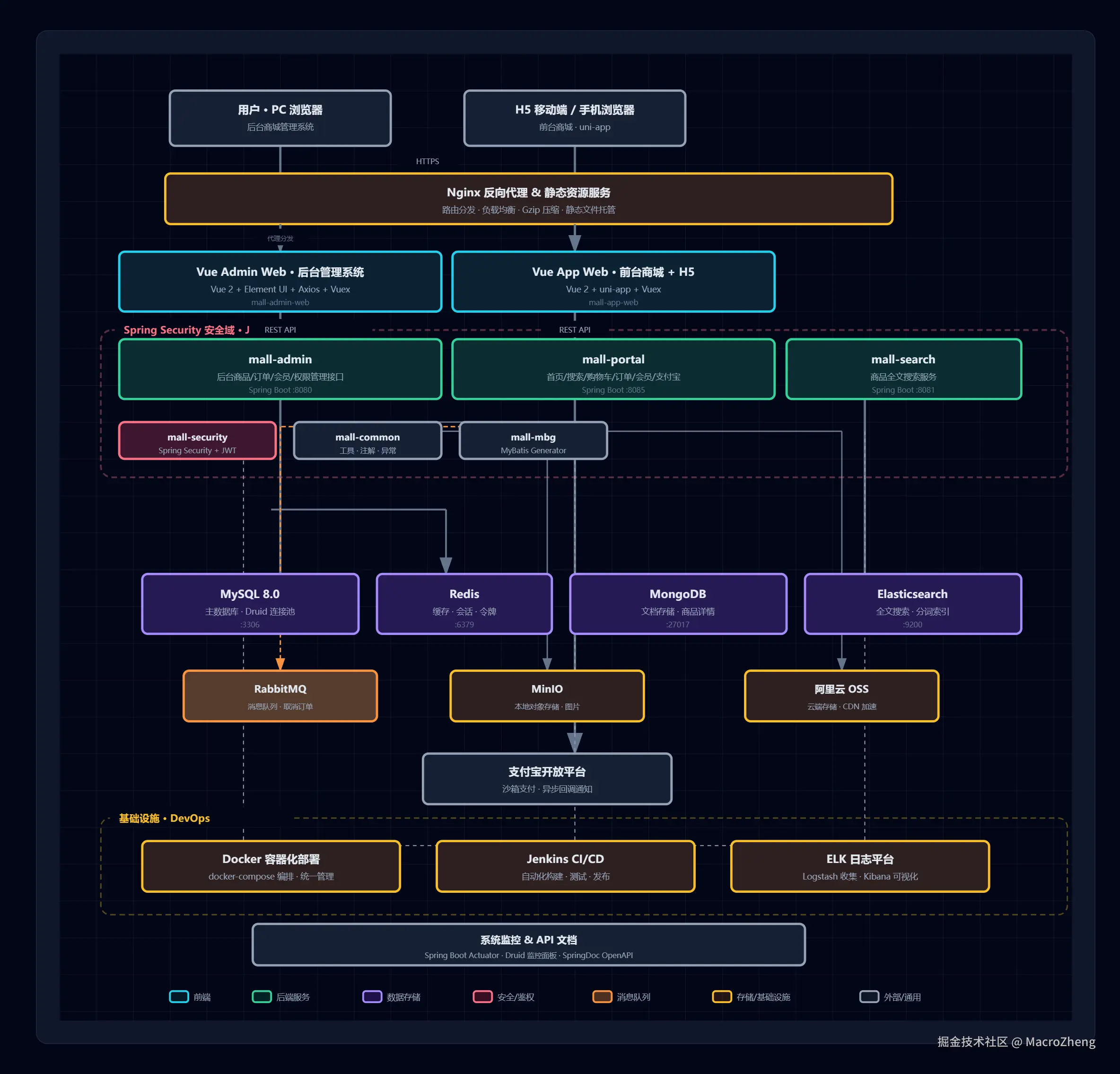Click the Jenkins CI/CD box
The image size is (1120, 1074).
(x=565, y=866)
